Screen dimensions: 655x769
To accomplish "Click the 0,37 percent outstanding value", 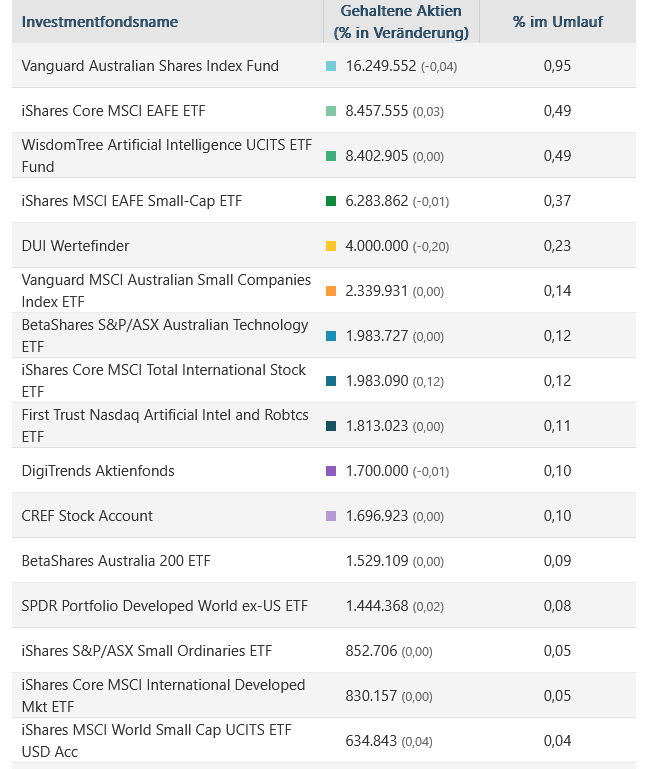I will pyautogui.click(x=557, y=201).
